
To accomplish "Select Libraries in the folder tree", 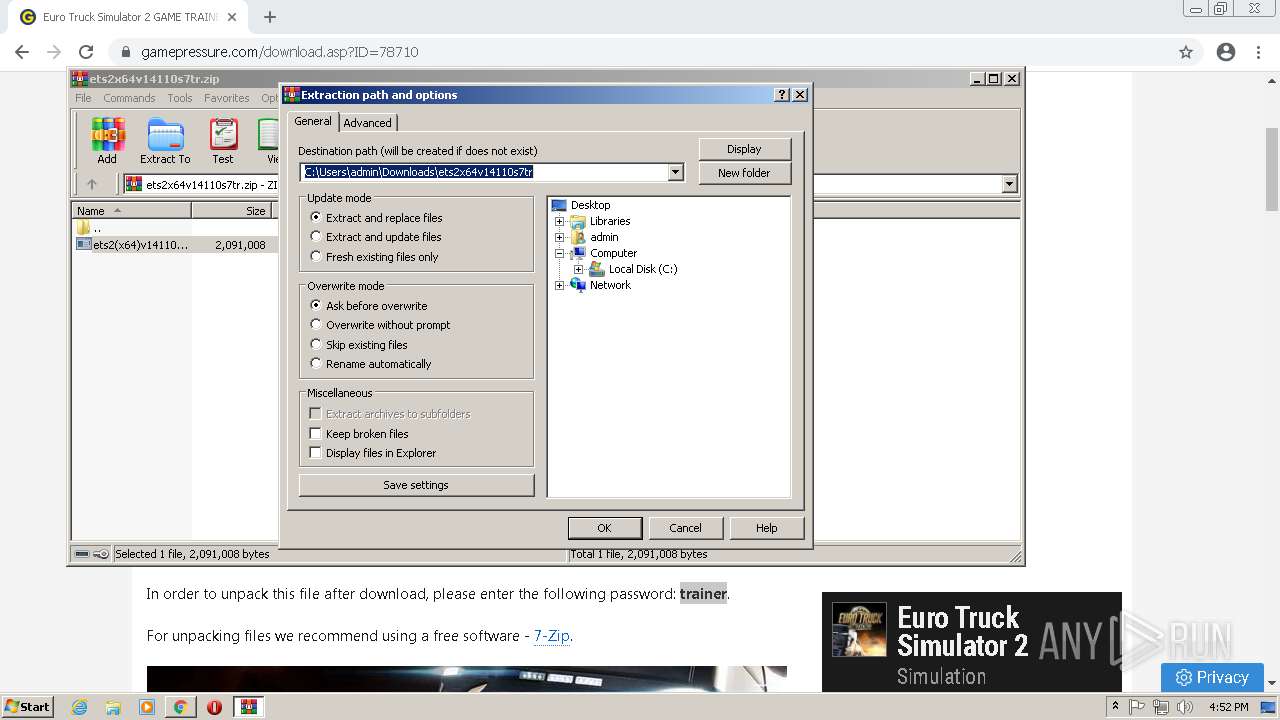I will [x=610, y=221].
